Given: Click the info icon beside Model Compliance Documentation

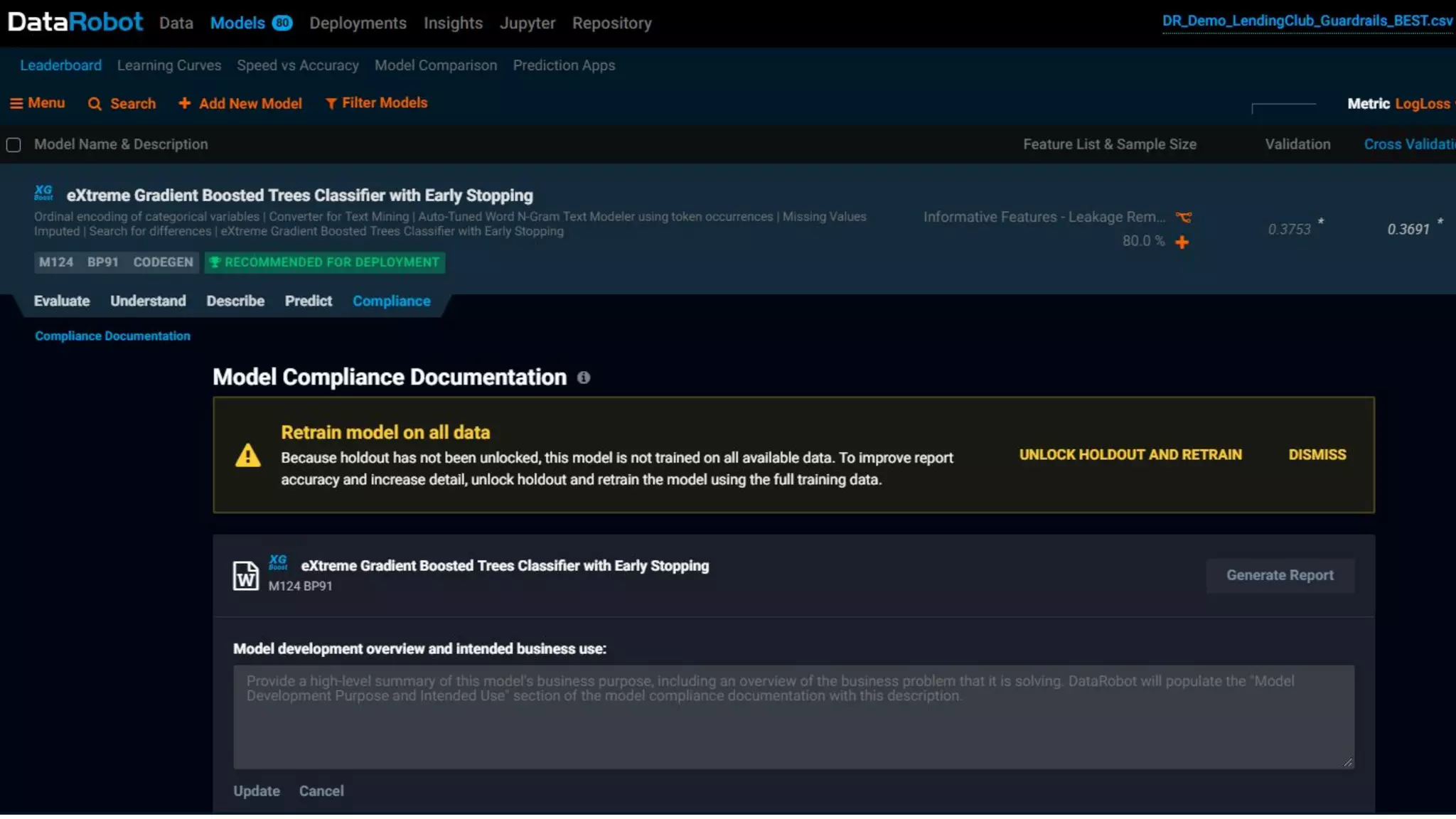Looking at the screenshot, I should (x=584, y=378).
